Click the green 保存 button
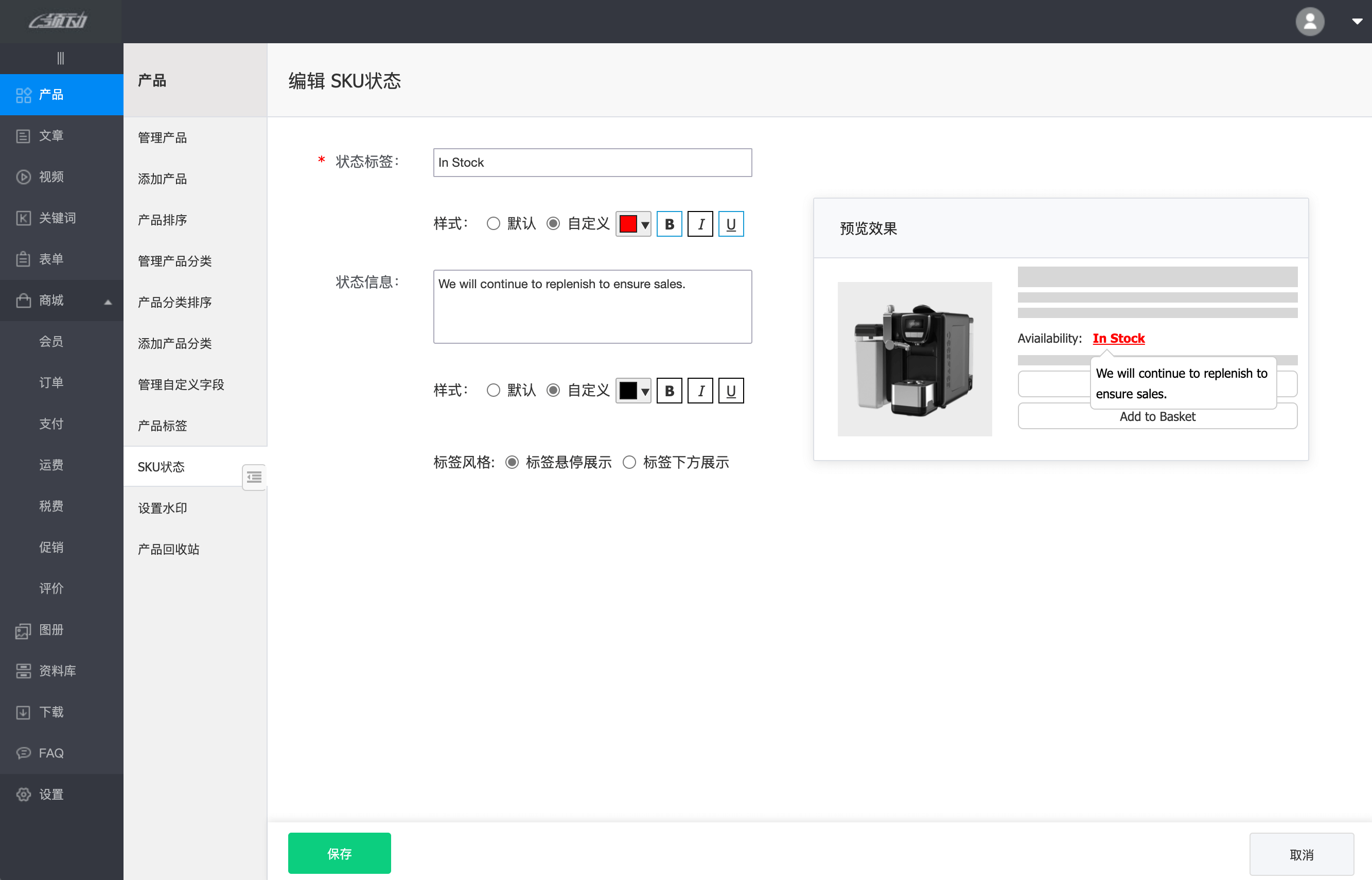1372x880 pixels. pyautogui.click(x=339, y=853)
